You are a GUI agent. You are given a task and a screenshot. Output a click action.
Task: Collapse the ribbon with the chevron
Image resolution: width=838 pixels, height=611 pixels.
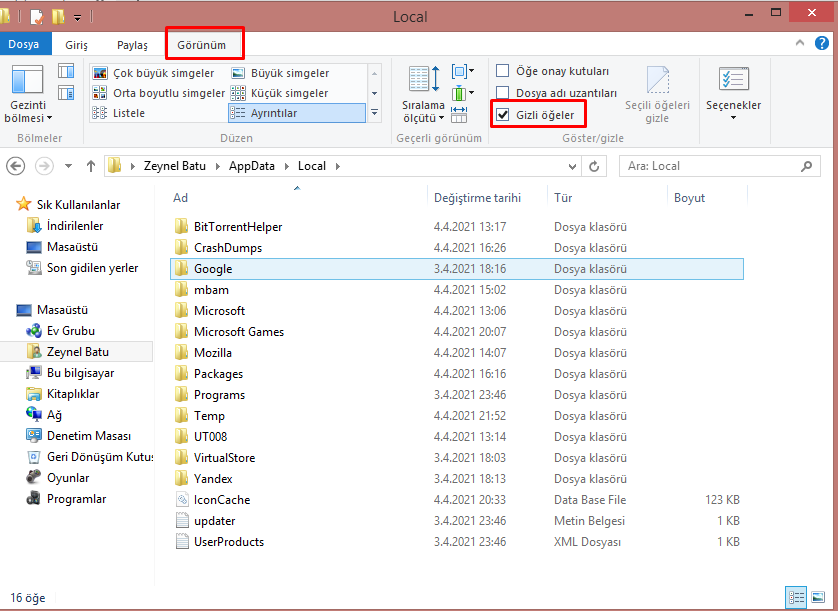coord(800,43)
